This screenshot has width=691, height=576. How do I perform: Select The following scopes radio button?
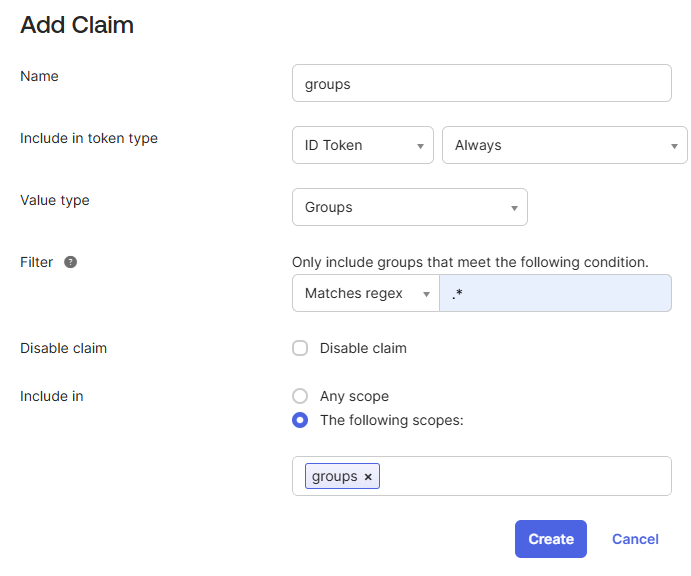click(300, 420)
